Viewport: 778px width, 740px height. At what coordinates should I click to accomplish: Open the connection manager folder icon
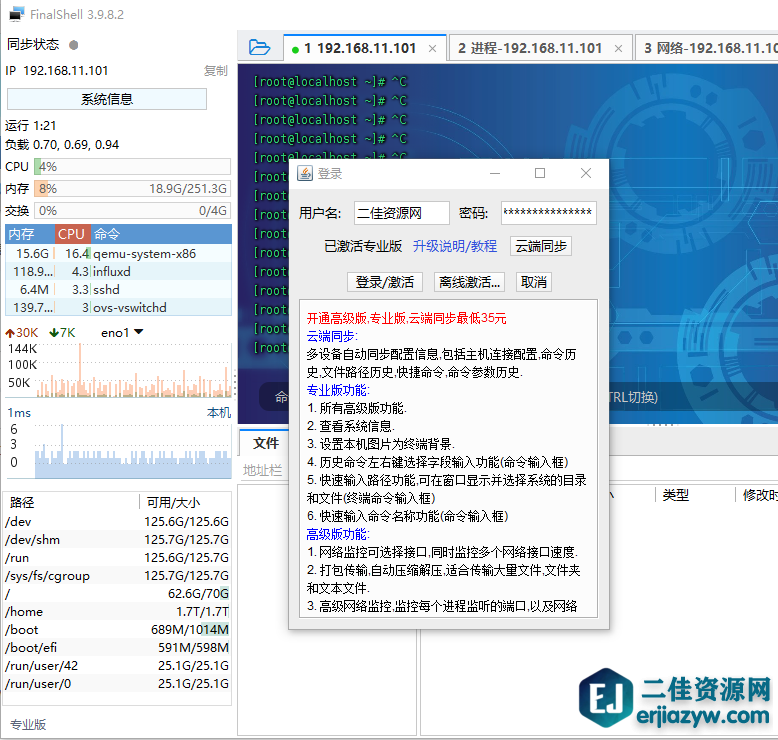click(259, 48)
